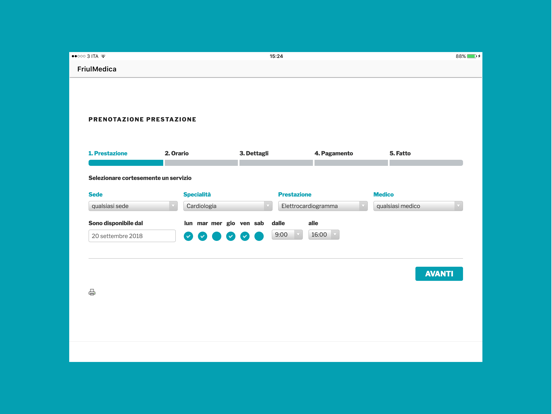Change the alle end time dropdown
Viewport: 552px width, 414px height.
(x=324, y=234)
